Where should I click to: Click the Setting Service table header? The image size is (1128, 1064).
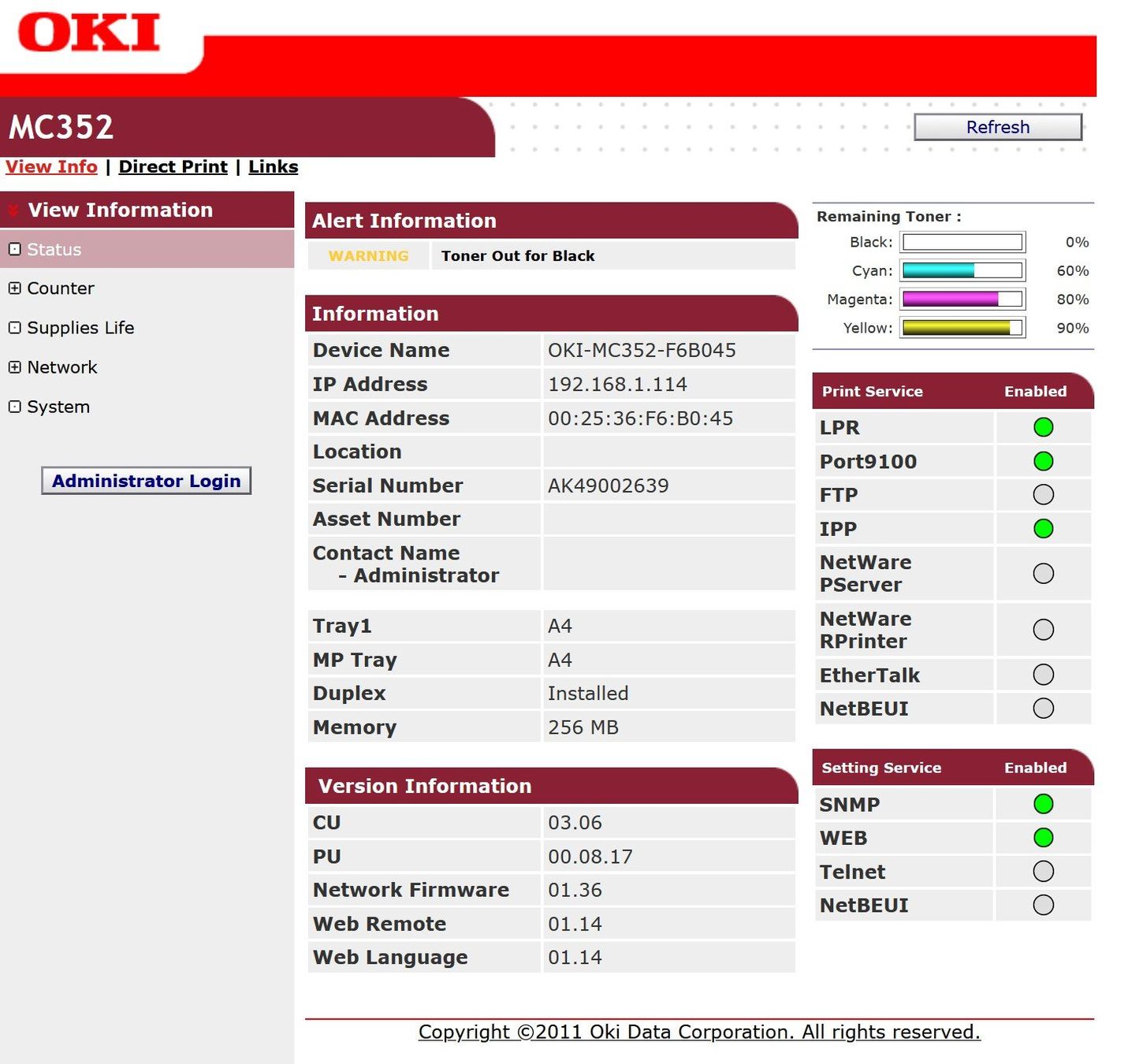(952, 768)
